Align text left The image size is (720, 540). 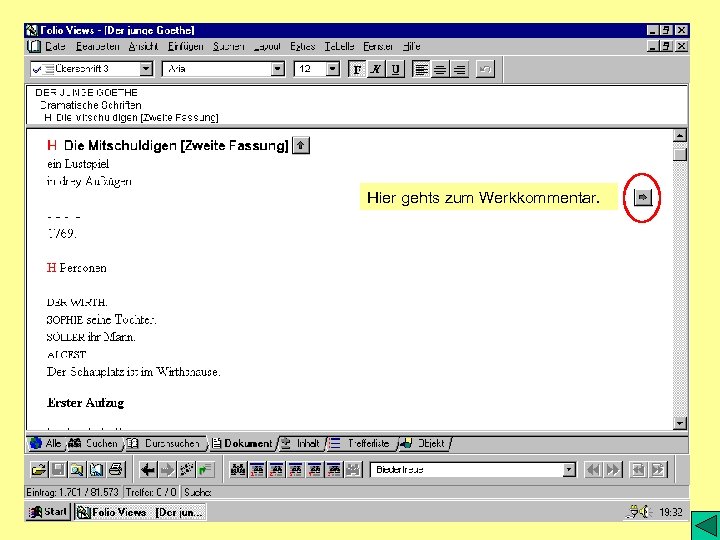(x=421, y=69)
